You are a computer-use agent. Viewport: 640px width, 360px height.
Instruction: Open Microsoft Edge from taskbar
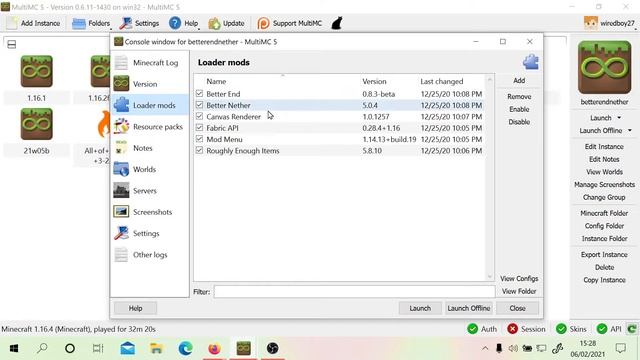click(x=186, y=348)
